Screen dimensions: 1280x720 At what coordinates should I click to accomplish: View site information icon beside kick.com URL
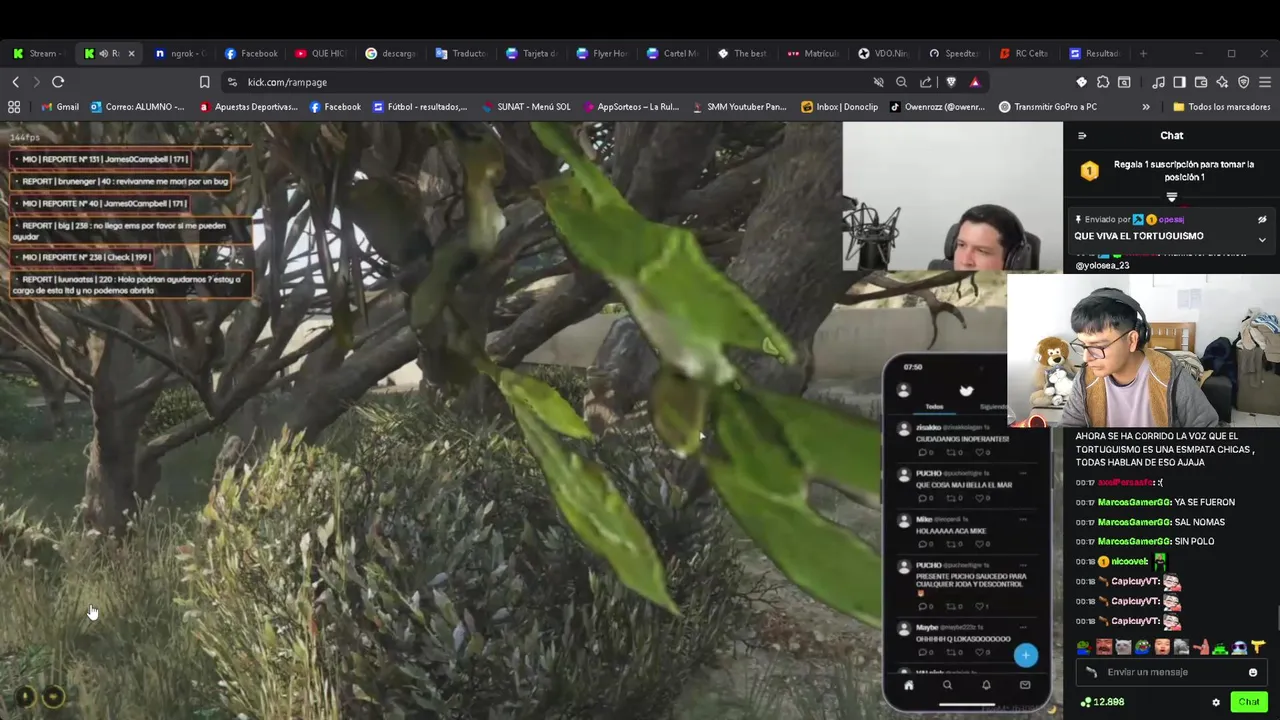232,82
